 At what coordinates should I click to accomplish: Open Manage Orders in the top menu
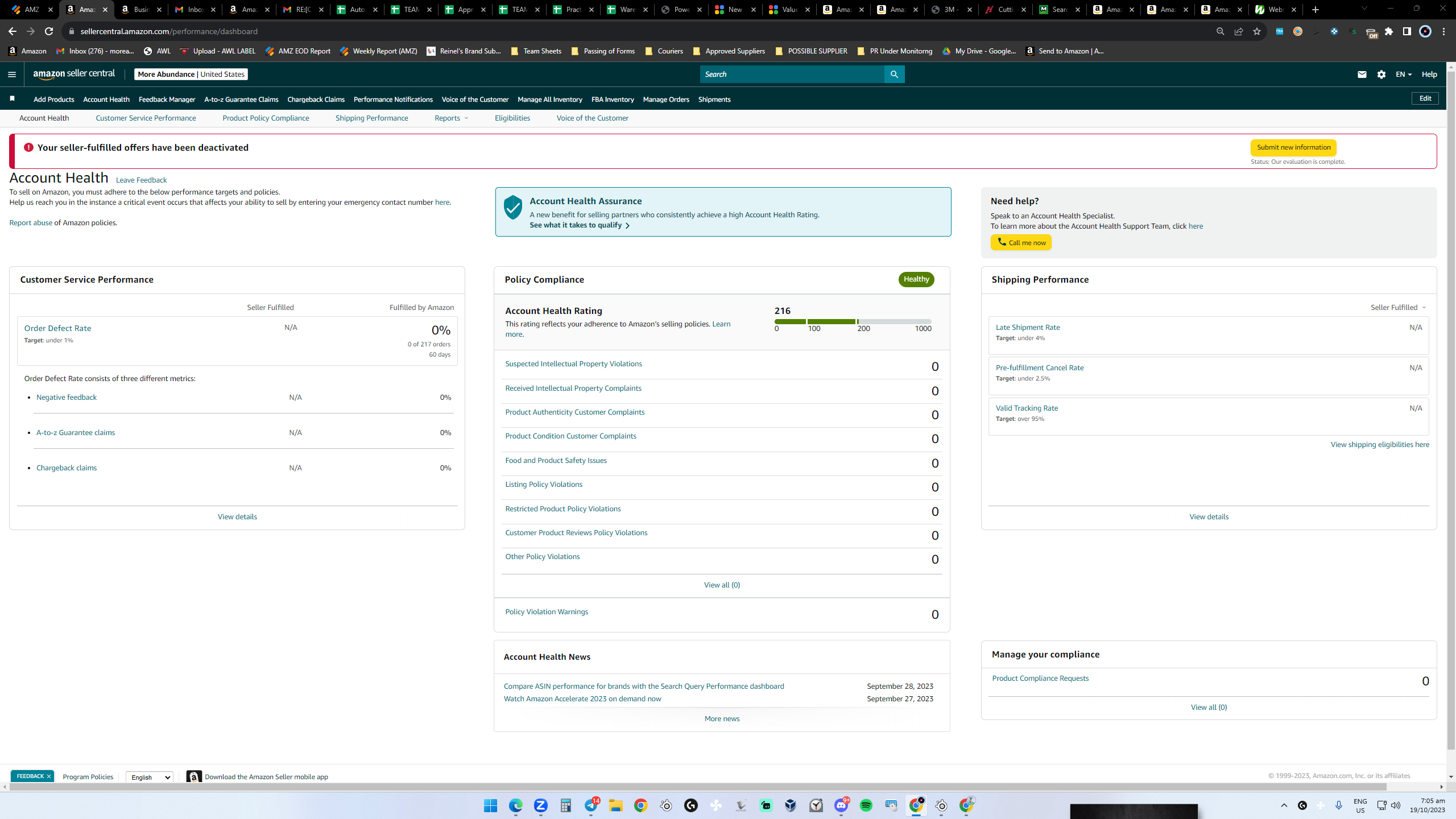(x=666, y=100)
